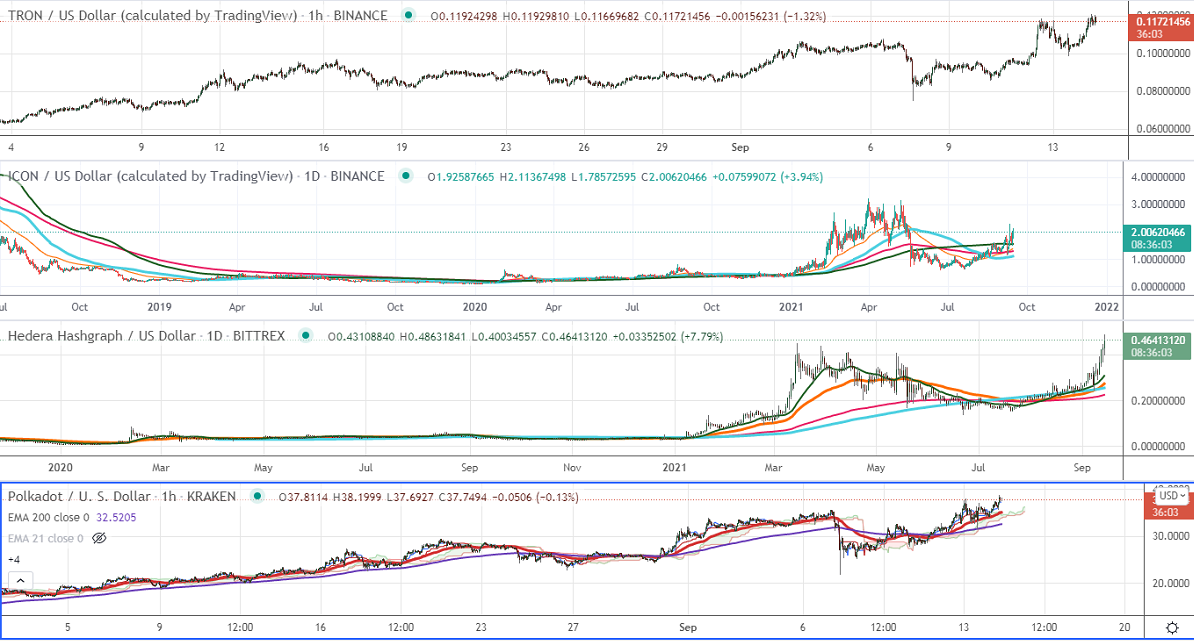Click 2019 label on ICON time axis
Viewport: 1194px width, 644px height.
click(x=159, y=307)
